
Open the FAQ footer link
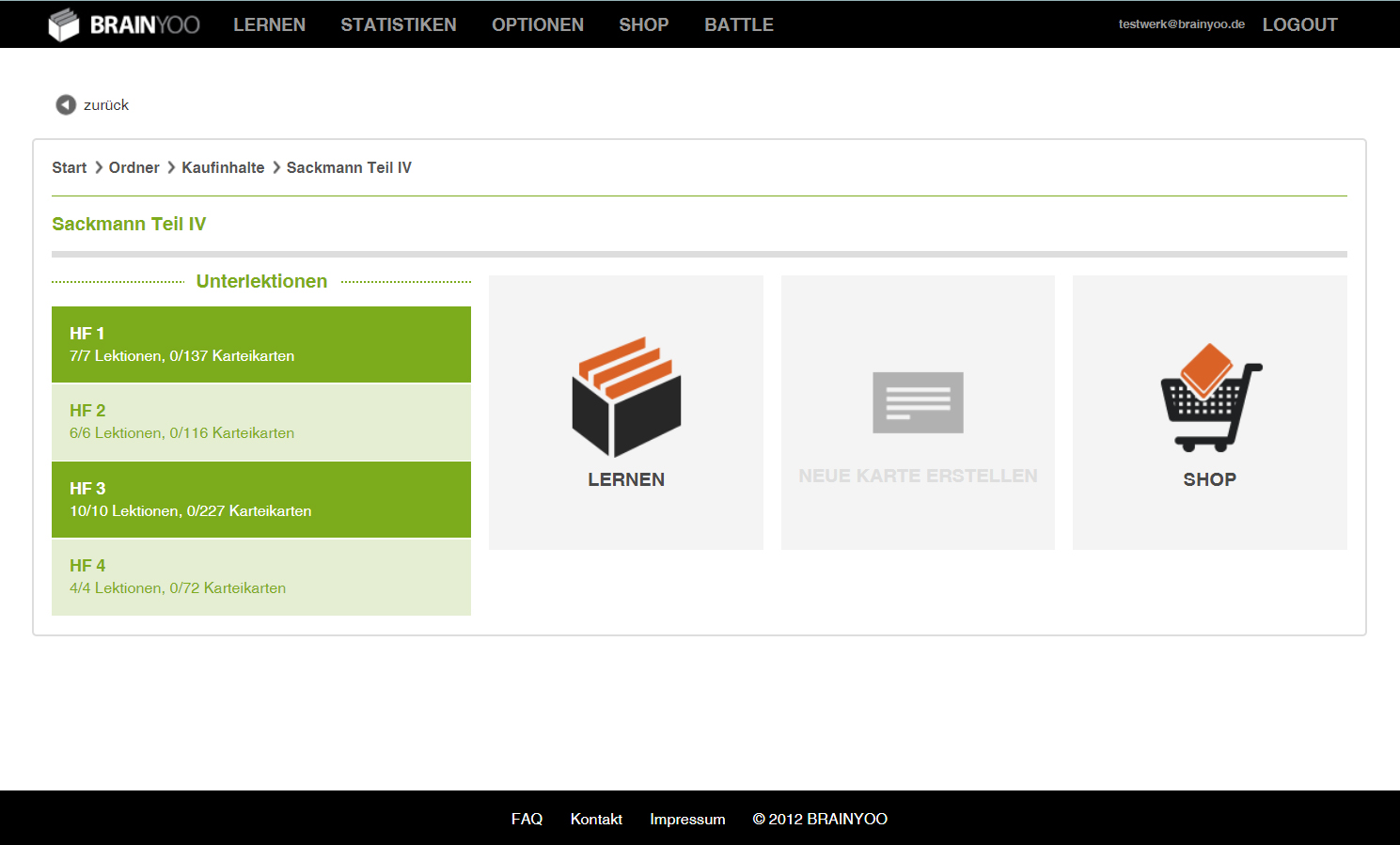527,819
